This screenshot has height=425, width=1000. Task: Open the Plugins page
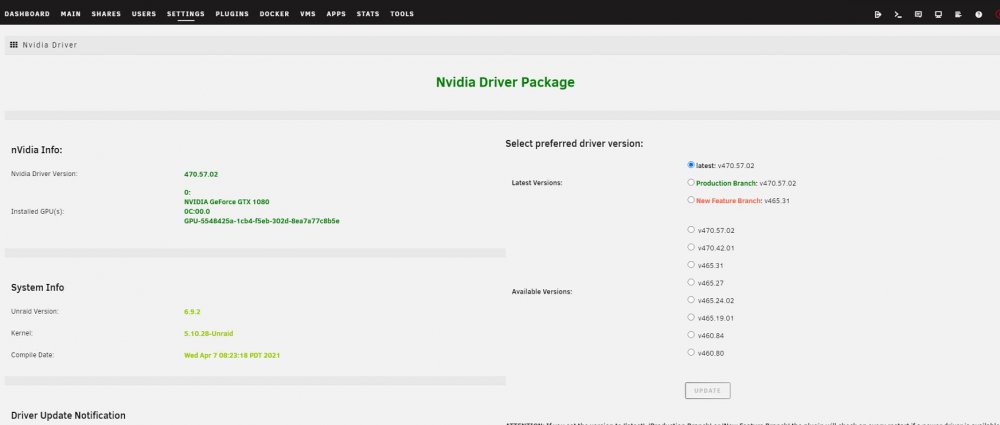pyautogui.click(x=232, y=14)
